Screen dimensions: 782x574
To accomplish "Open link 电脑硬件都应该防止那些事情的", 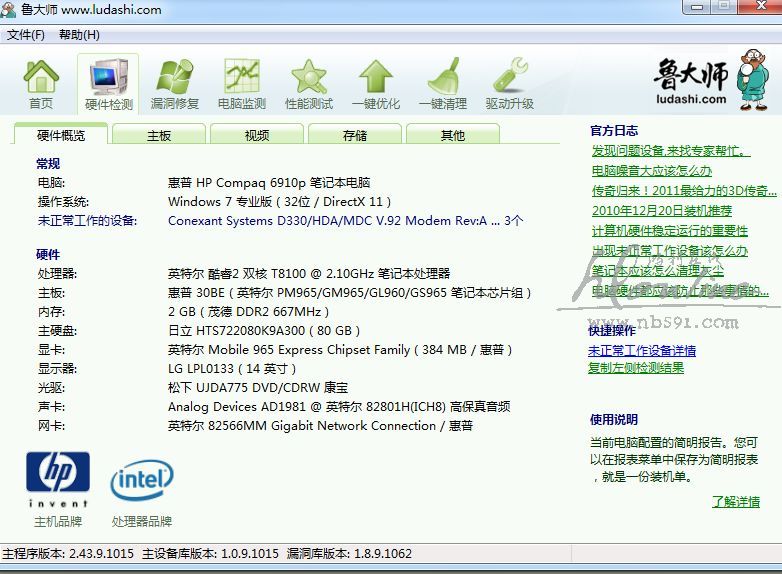I will click(x=680, y=290).
